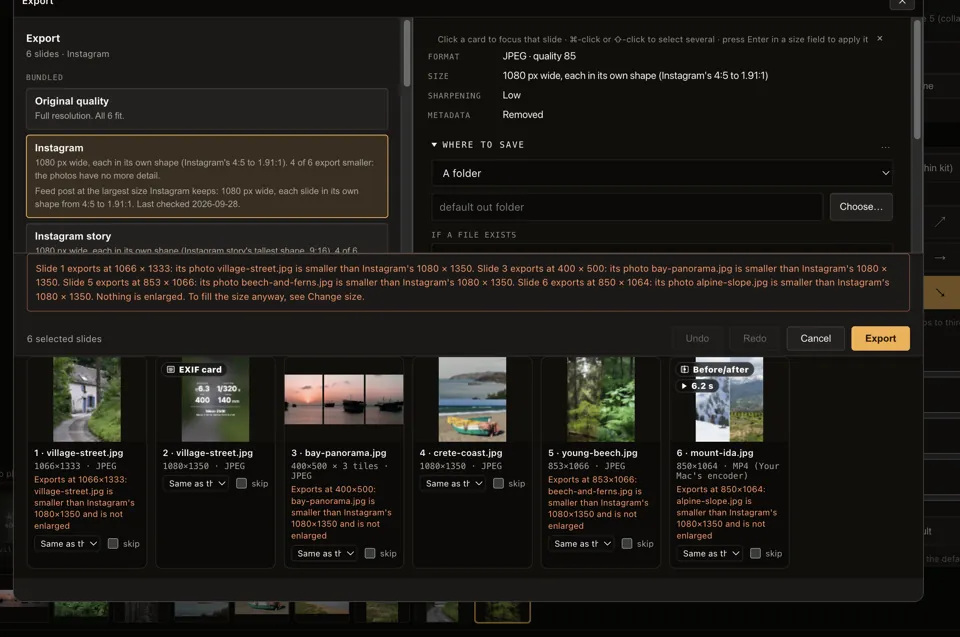The width and height of the screenshot is (960, 637).
Task: Open the size dropdown on mount-ida.jpg card
Action: pyautogui.click(x=710, y=553)
